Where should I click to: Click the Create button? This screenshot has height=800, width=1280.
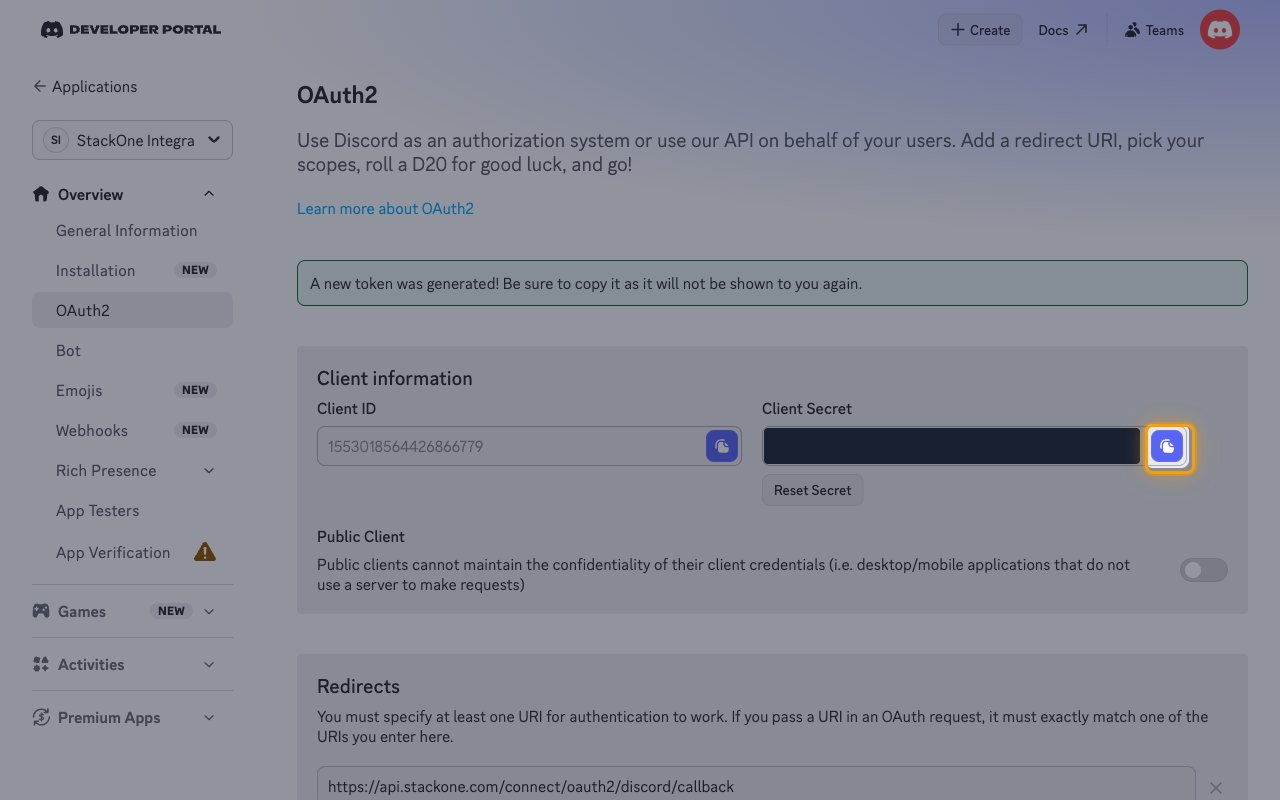tap(980, 30)
